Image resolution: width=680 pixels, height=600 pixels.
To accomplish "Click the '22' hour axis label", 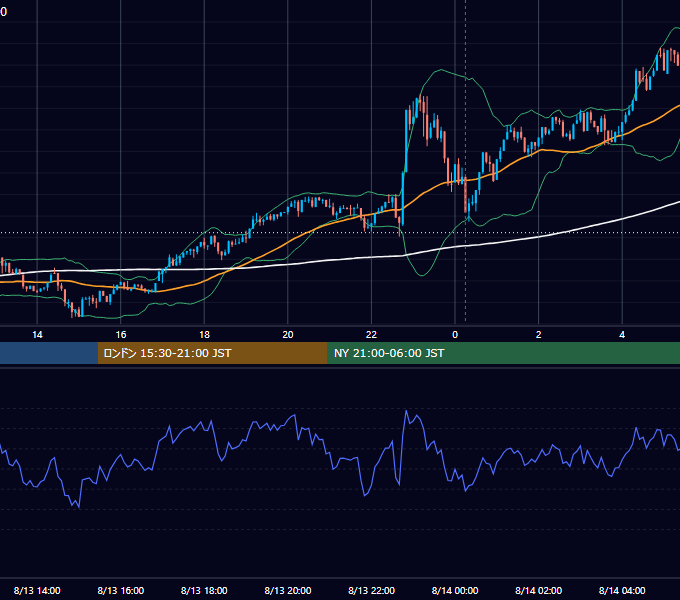I will click(x=371, y=335).
